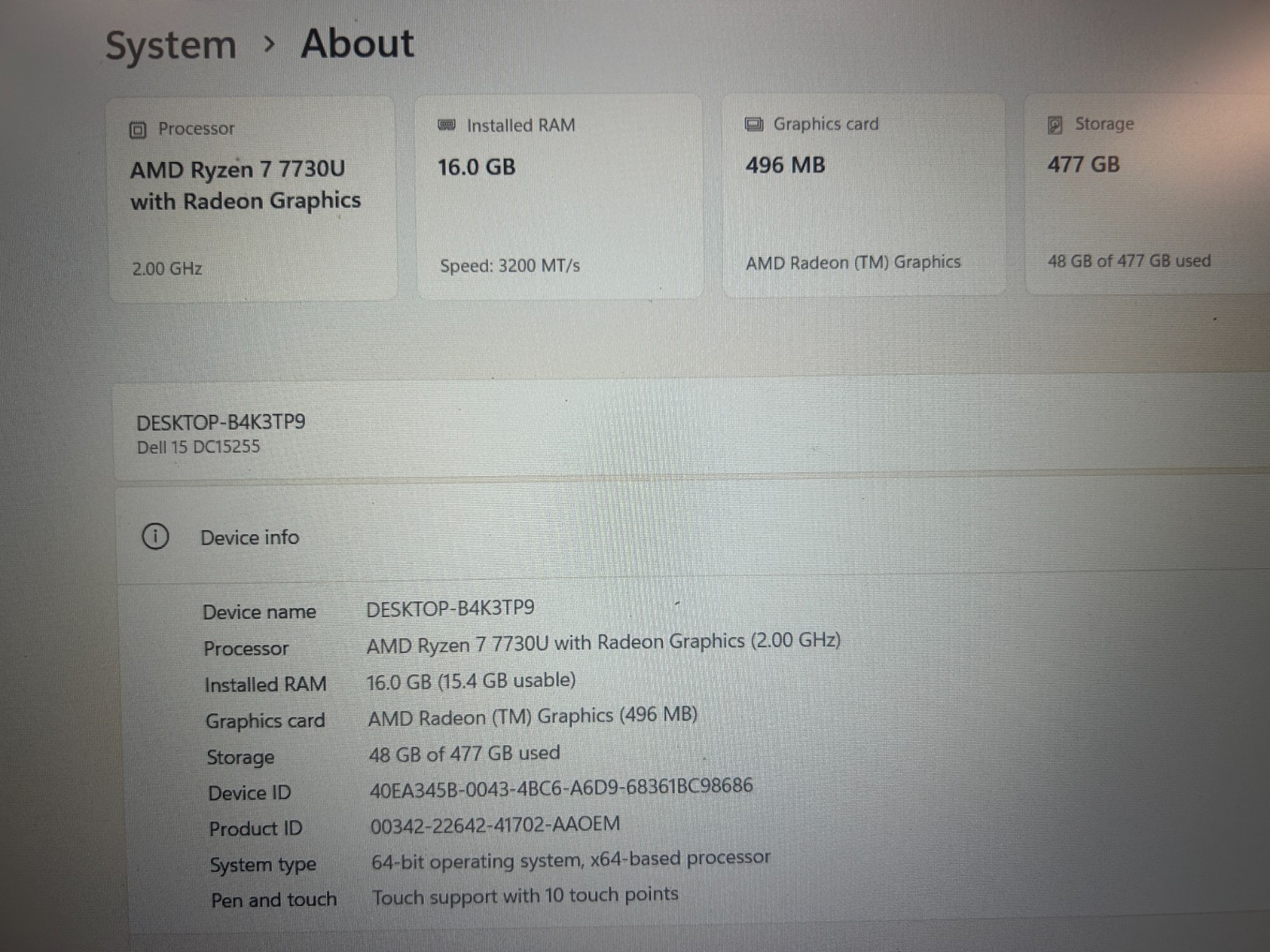Image resolution: width=1270 pixels, height=952 pixels.
Task: Select '496 MB' in Graphics card
Action: pyautogui.click(x=785, y=165)
